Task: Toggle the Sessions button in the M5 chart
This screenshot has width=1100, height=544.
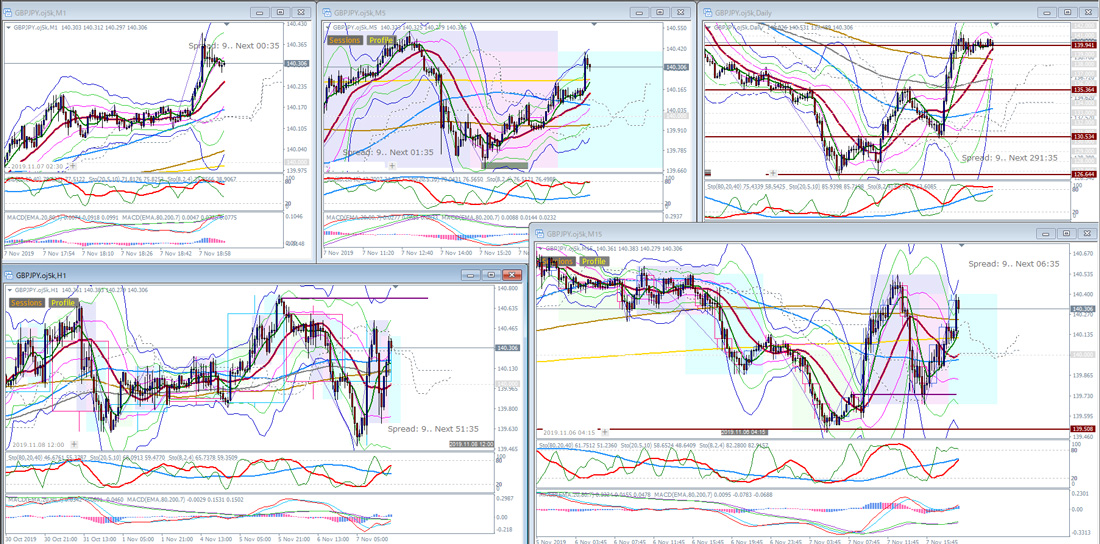Action: point(344,40)
